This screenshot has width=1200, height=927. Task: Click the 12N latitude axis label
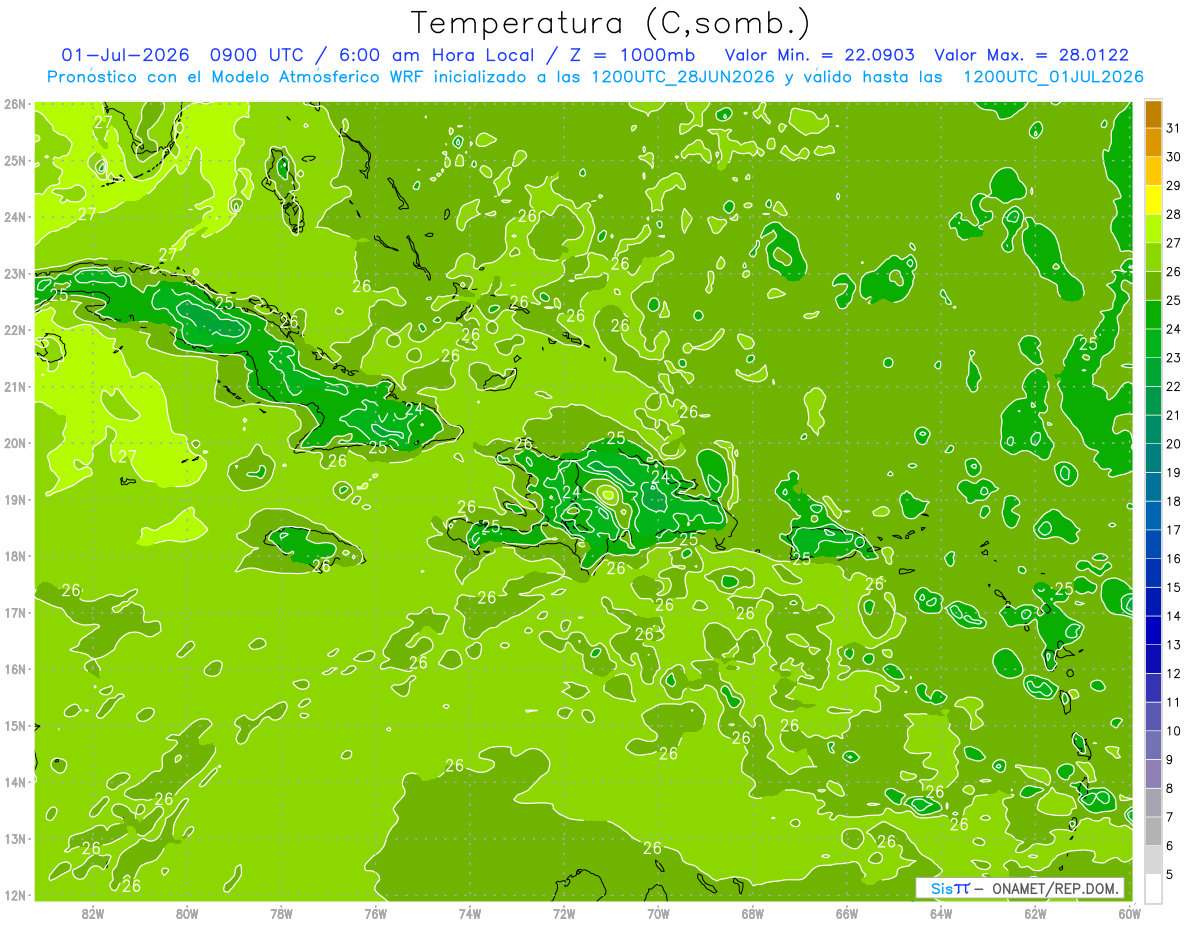15,895
